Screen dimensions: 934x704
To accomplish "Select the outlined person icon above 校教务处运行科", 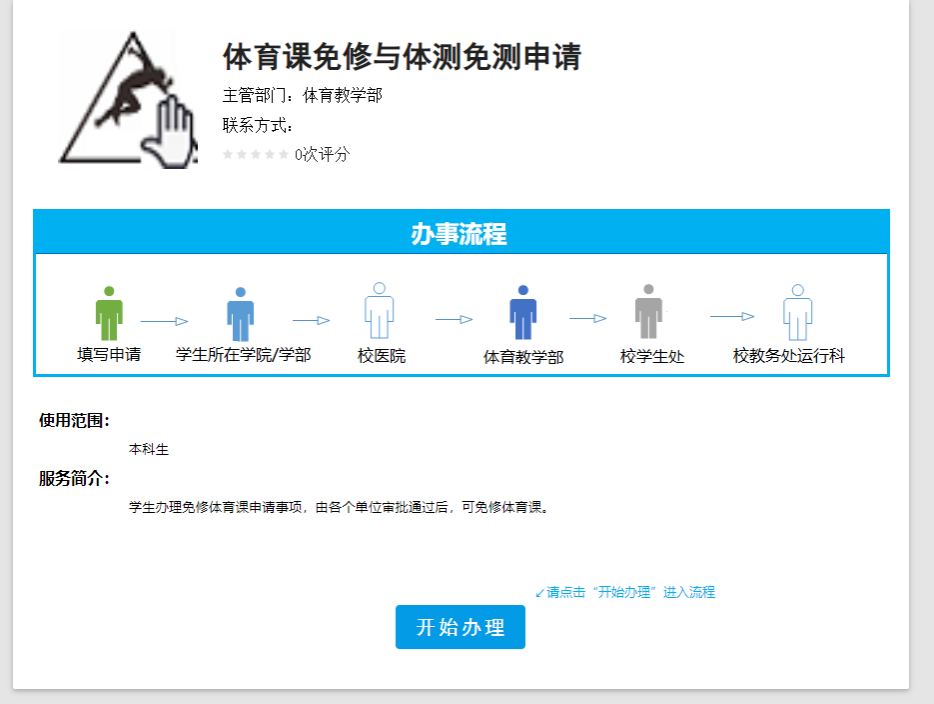I will (797, 313).
